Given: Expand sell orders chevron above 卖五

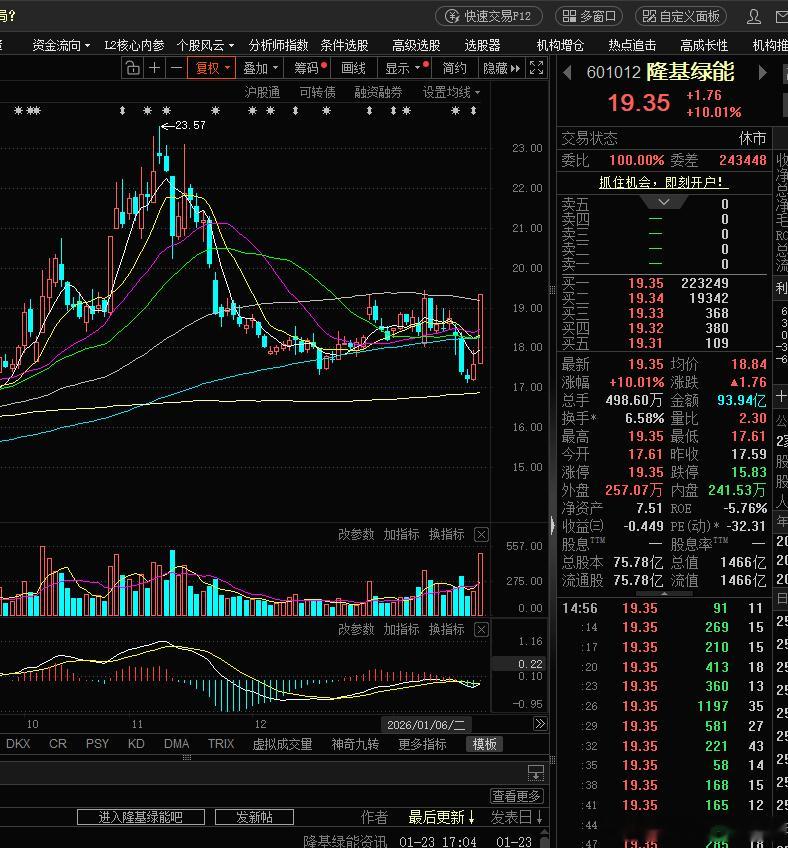Looking at the screenshot, I should coord(664,202).
